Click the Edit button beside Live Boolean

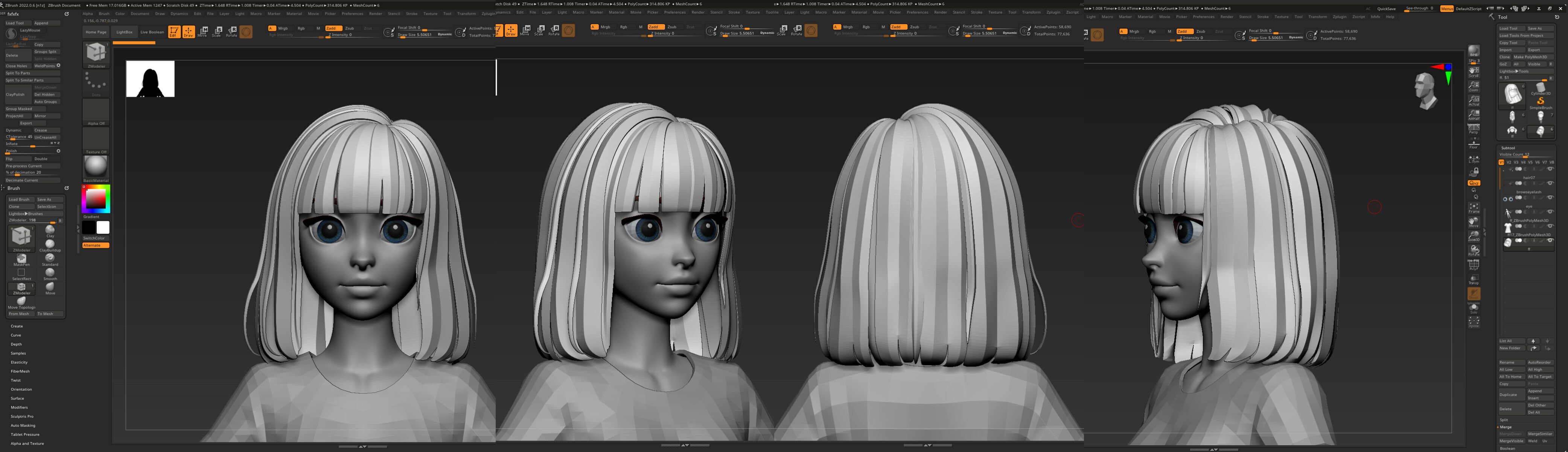(x=174, y=32)
